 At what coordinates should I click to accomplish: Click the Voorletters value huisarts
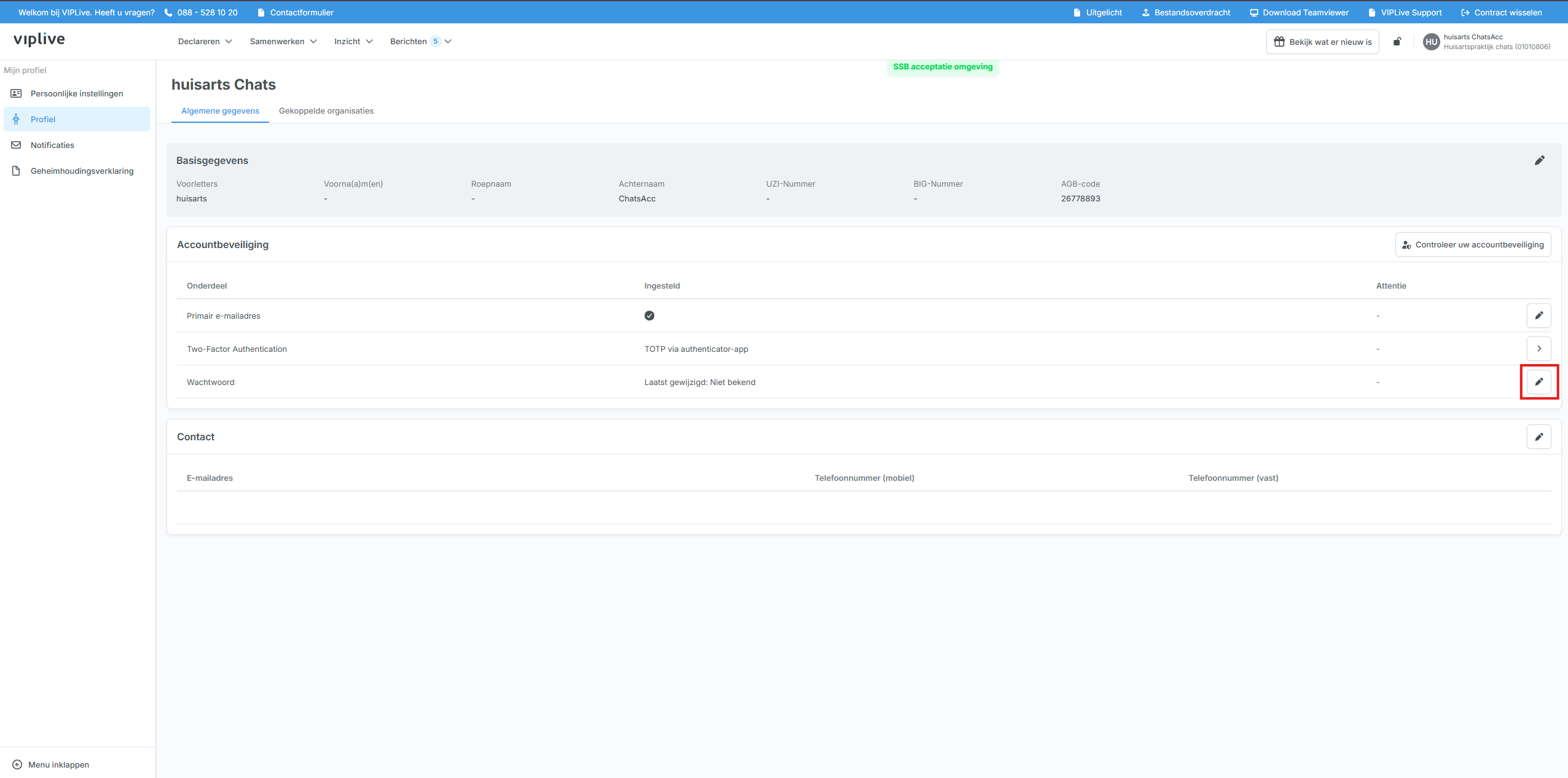pyautogui.click(x=191, y=198)
